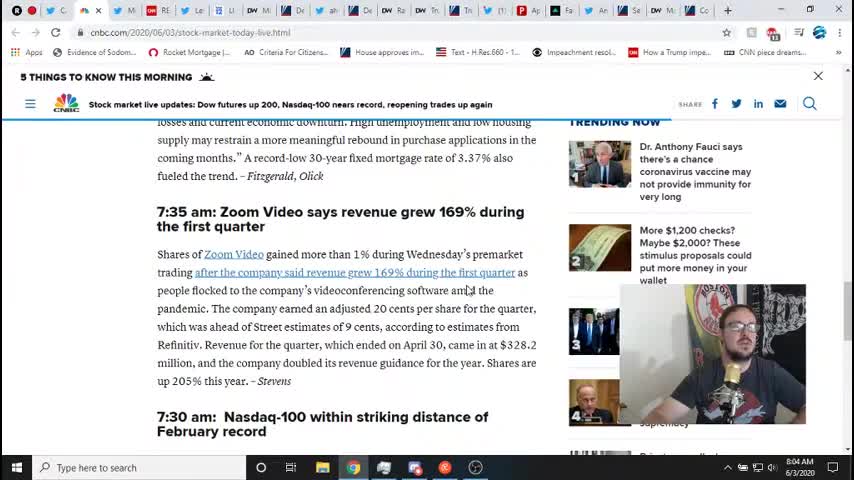The height and width of the screenshot is (480, 854).
Task: Open Task View in the taskbar
Action: [x=291, y=467]
